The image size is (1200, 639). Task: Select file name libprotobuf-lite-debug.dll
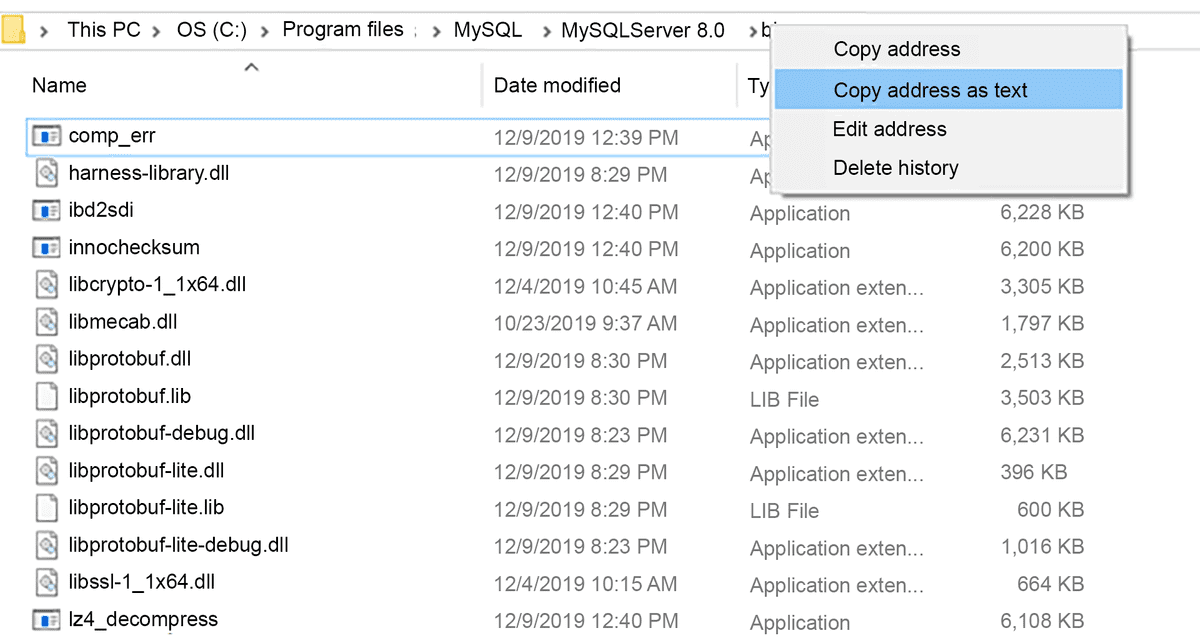coord(179,544)
